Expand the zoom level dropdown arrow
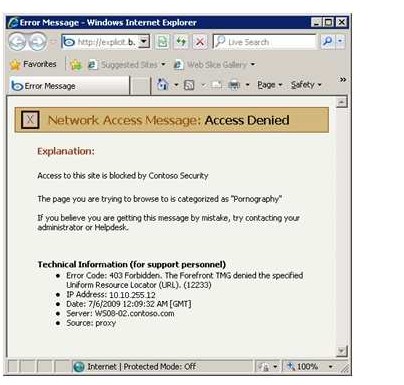 330,367
